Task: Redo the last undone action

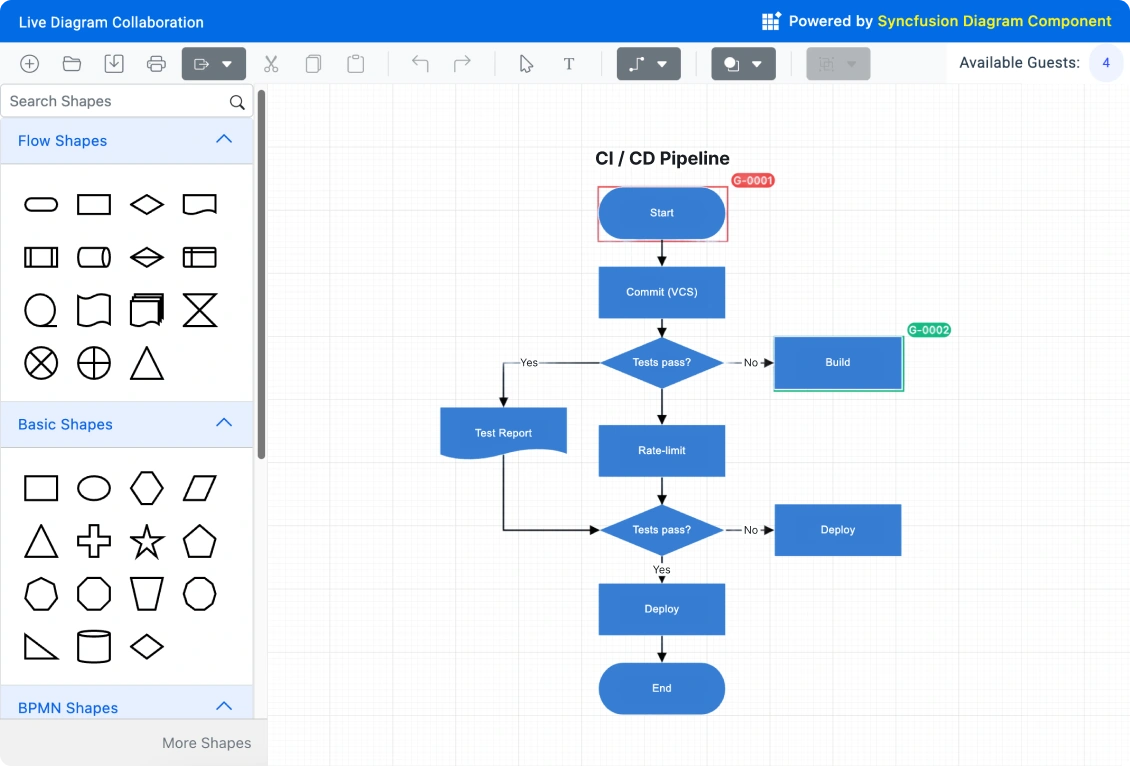Action: [462, 63]
